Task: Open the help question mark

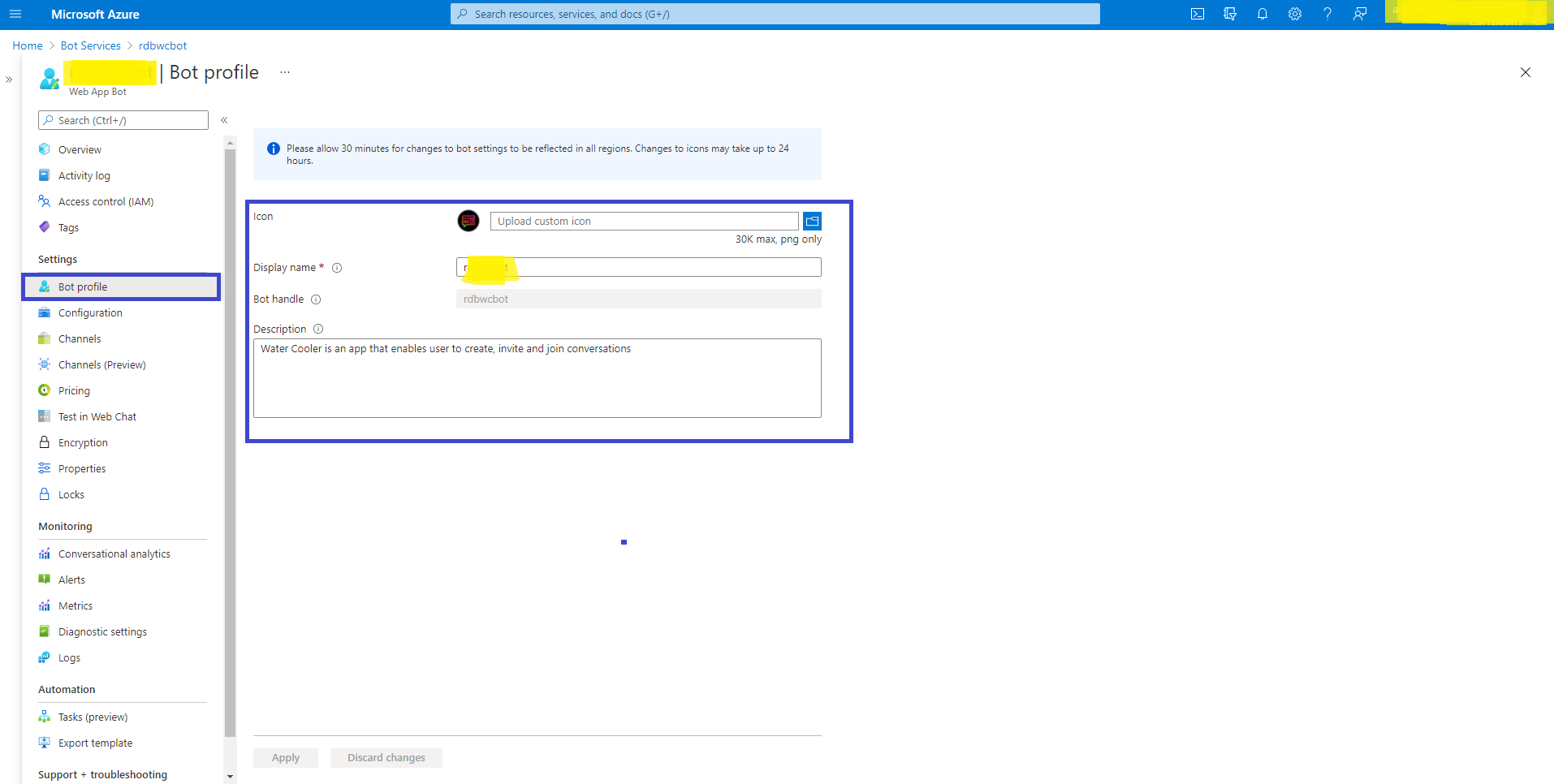Action: pyautogui.click(x=1327, y=14)
